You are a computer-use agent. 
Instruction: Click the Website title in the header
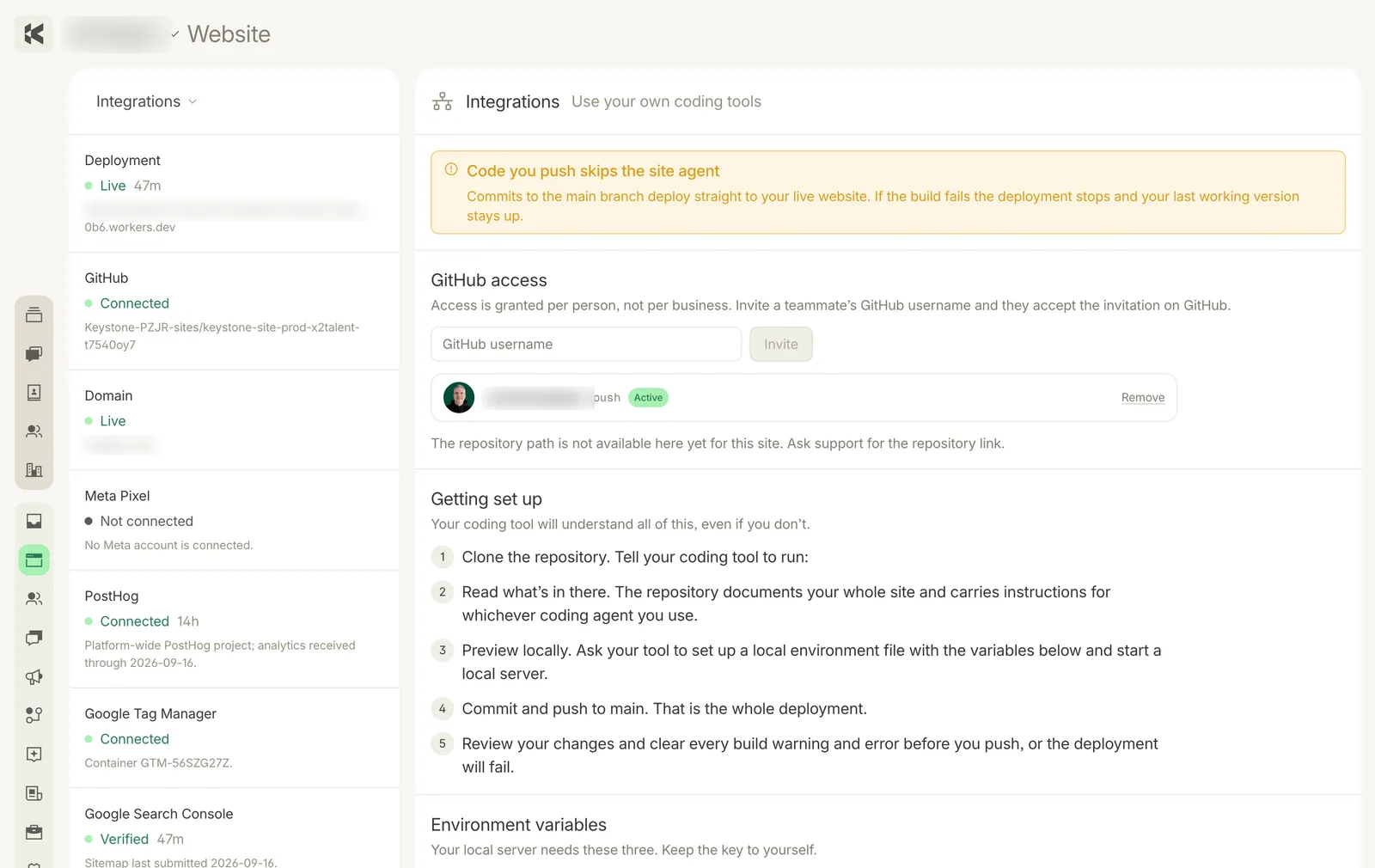click(229, 34)
